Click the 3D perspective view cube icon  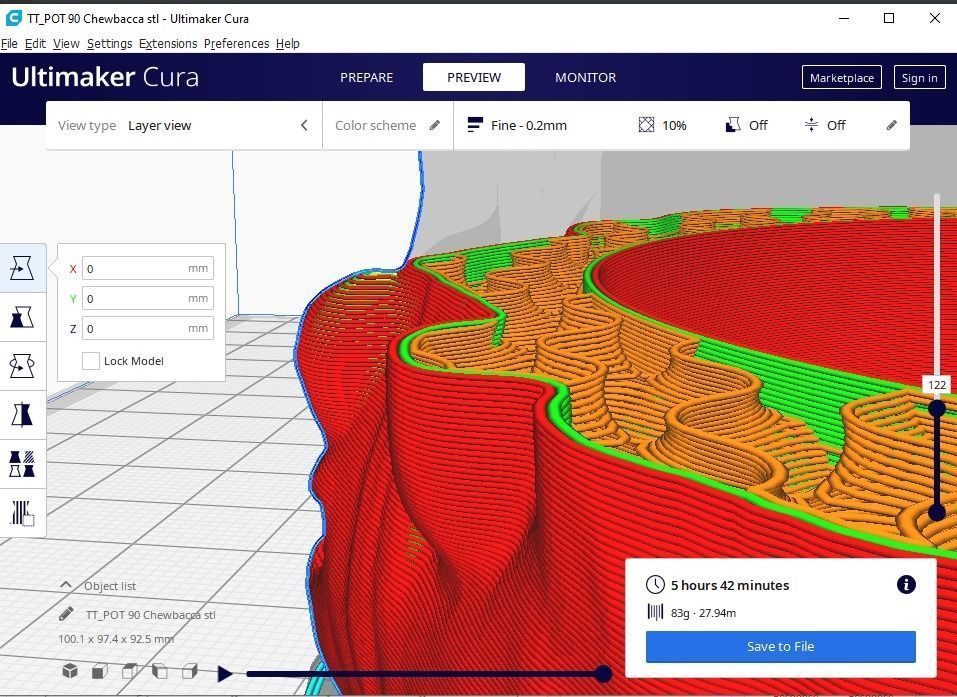tap(70, 671)
